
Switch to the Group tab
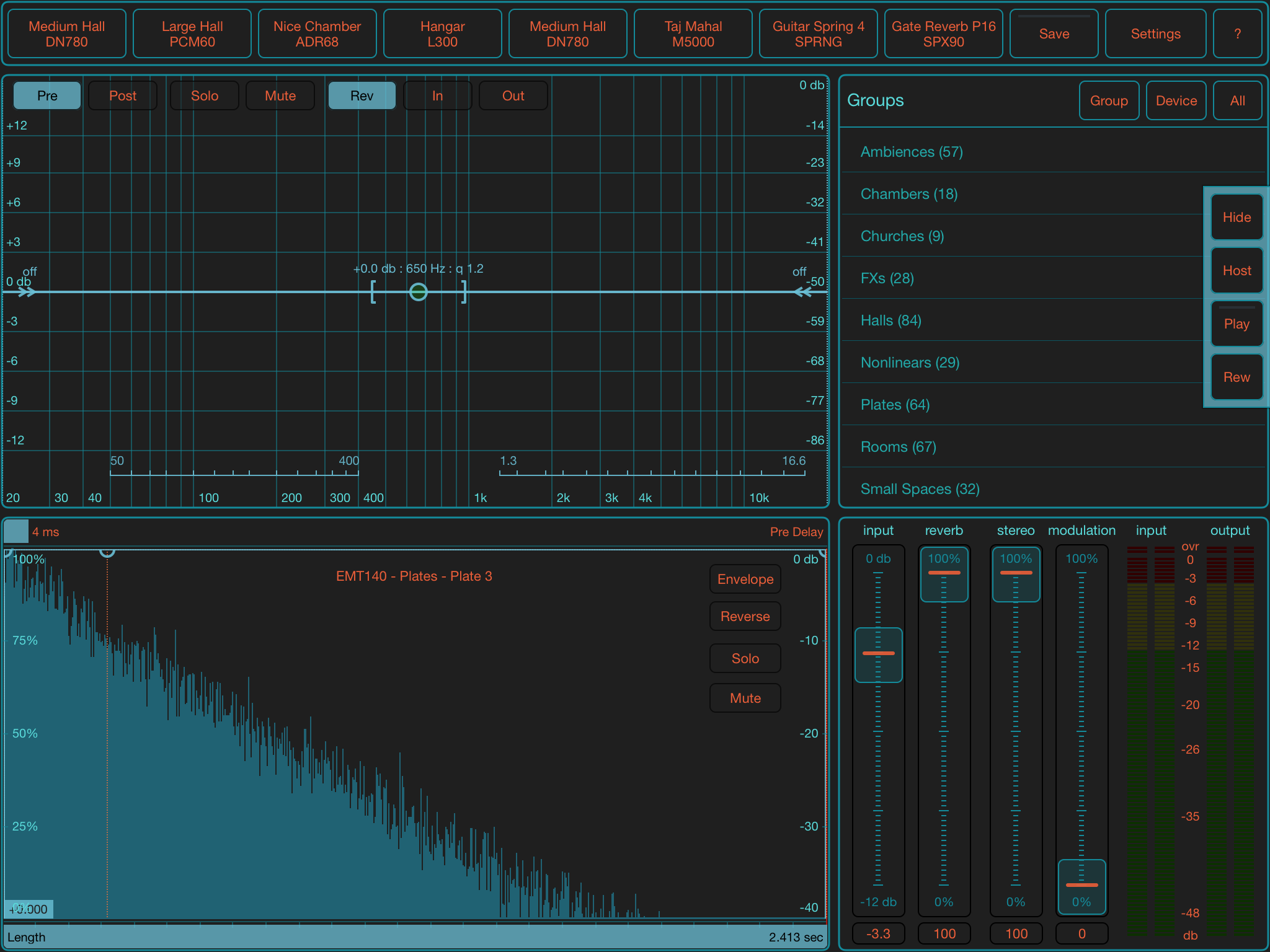1109,100
